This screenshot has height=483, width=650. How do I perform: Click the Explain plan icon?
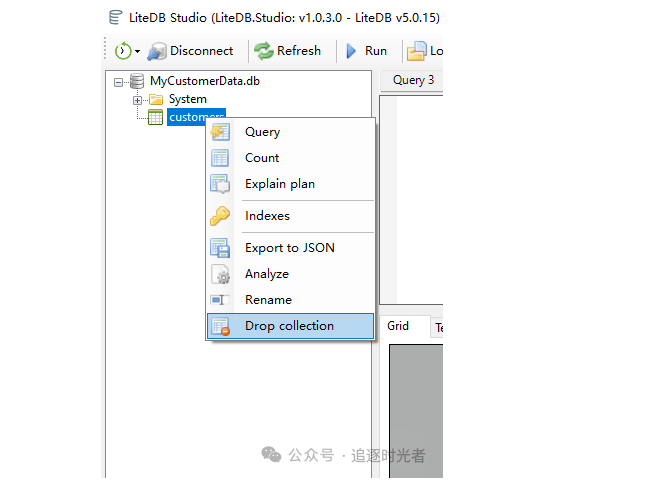(x=220, y=184)
